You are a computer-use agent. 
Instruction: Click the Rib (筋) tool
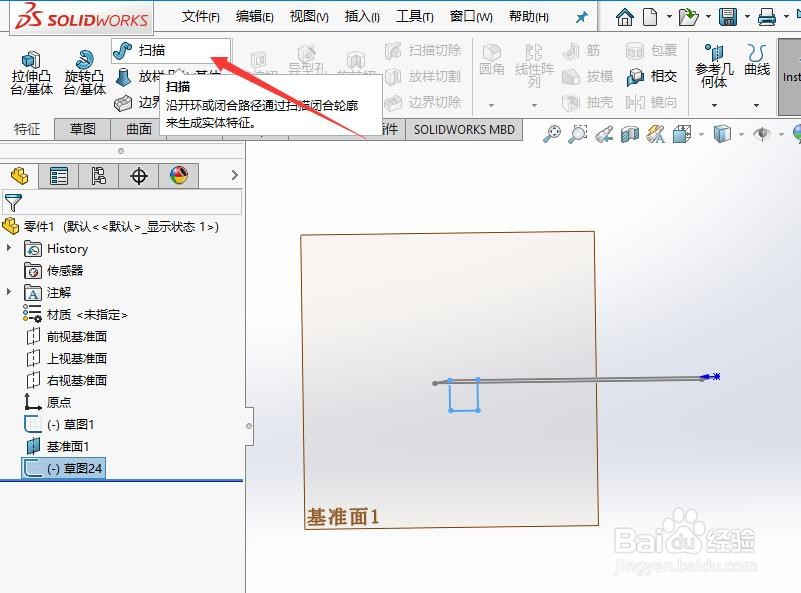[581, 50]
